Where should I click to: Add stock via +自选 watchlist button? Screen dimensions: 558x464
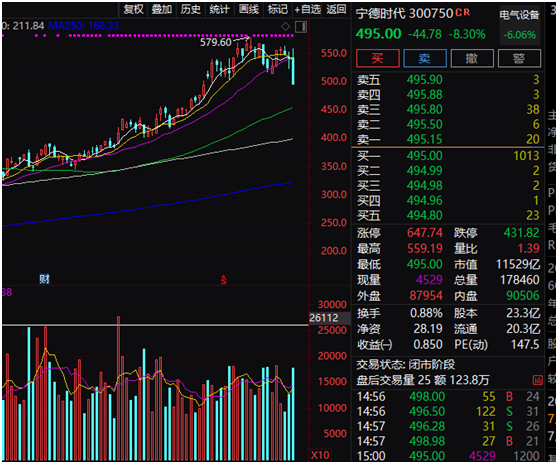[x=307, y=9]
